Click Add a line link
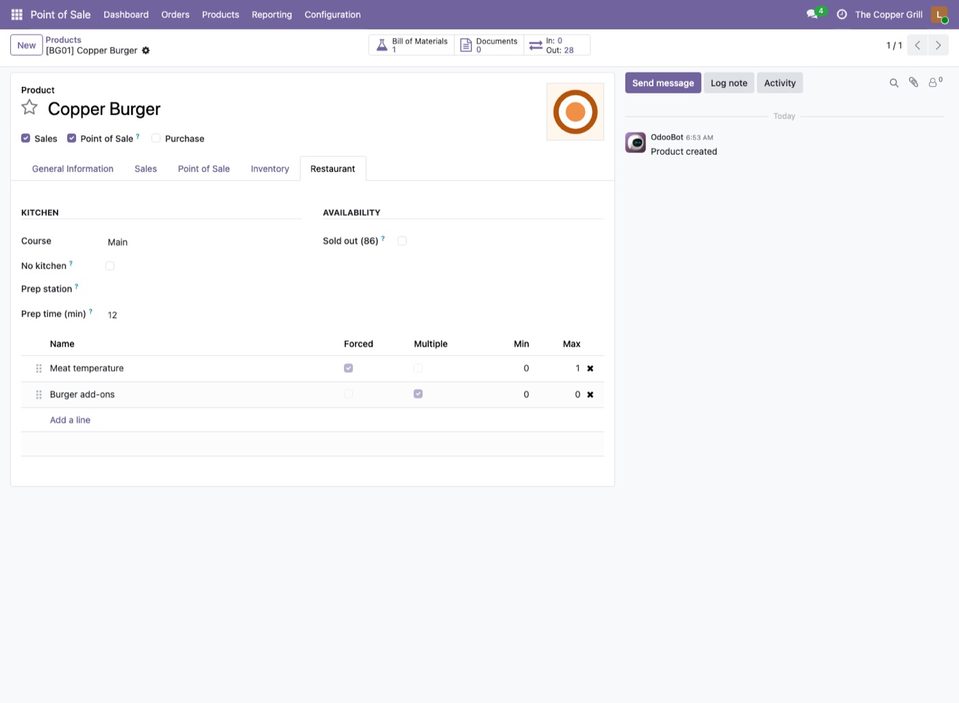This screenshot has height=703, width=959. (70, 420)
